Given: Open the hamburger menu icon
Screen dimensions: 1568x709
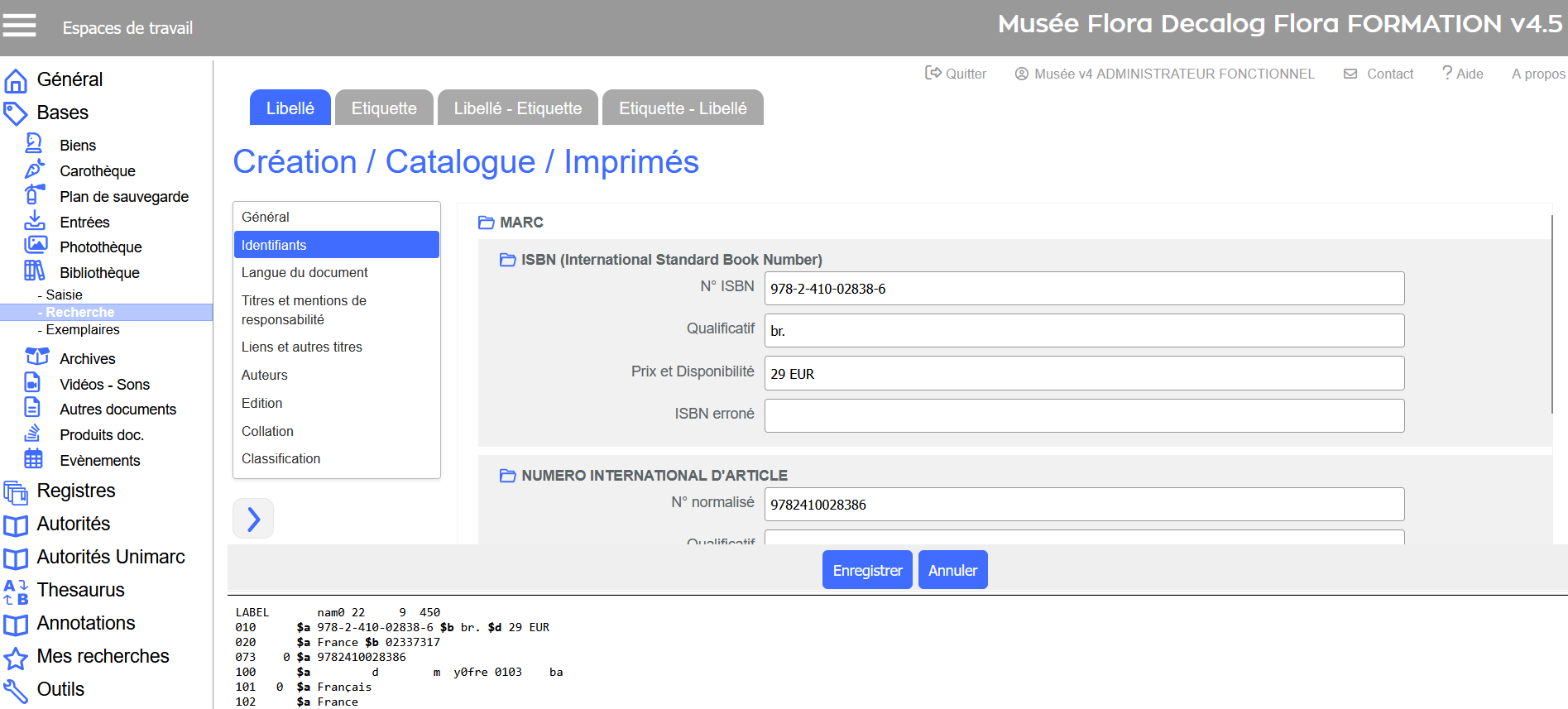Looking at the screenshot, I should [19, 26].
